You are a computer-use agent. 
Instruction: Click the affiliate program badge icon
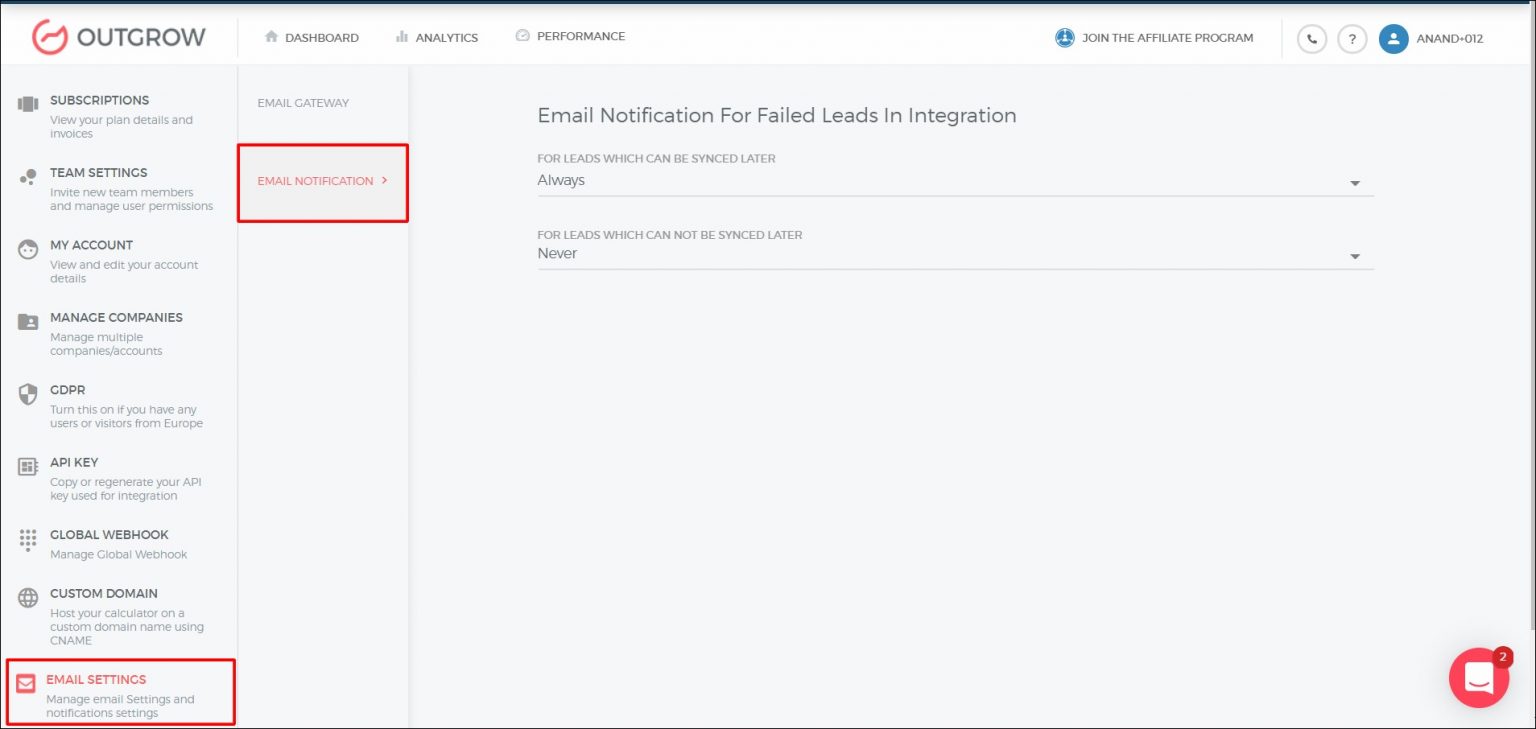coord(1064,38)
